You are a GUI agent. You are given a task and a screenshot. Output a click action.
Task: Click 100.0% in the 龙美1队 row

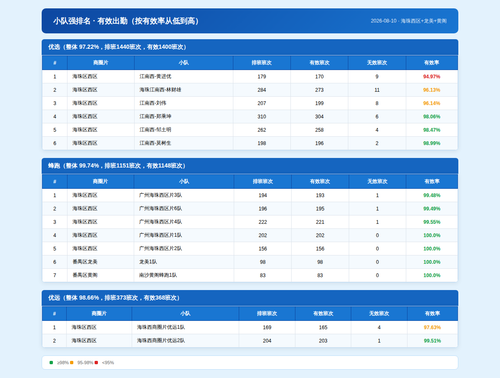(432, 262)
